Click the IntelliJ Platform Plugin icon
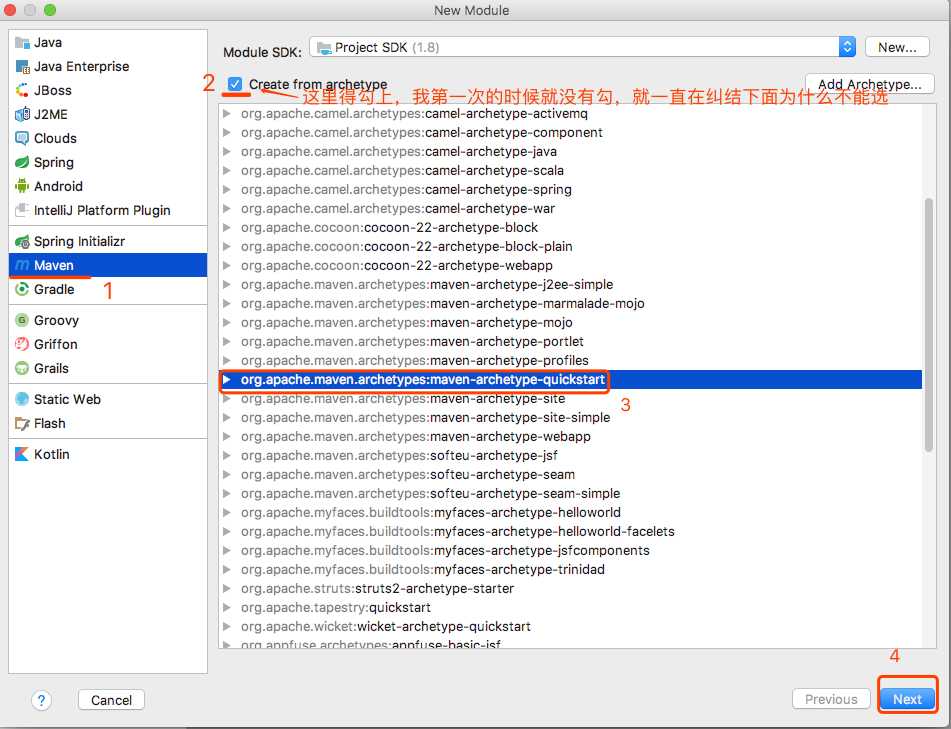 (22, 210)
